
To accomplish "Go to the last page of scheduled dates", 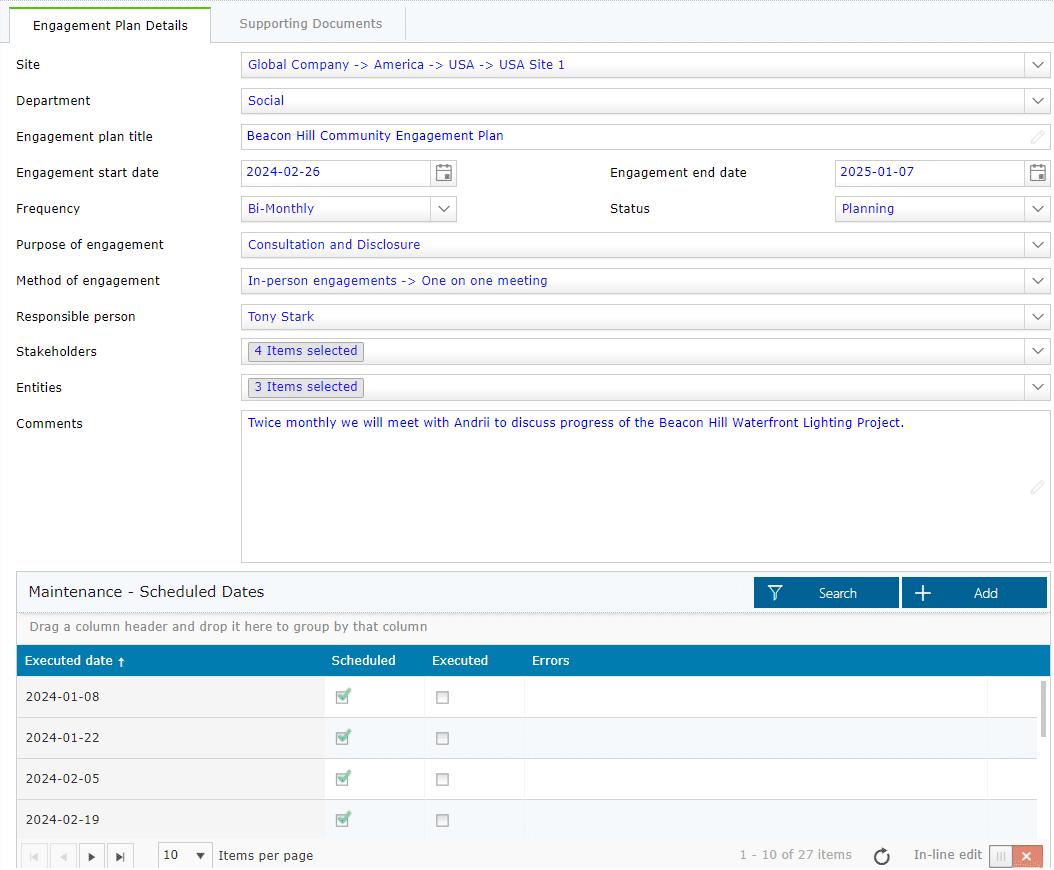I will (x=119, y=856).
